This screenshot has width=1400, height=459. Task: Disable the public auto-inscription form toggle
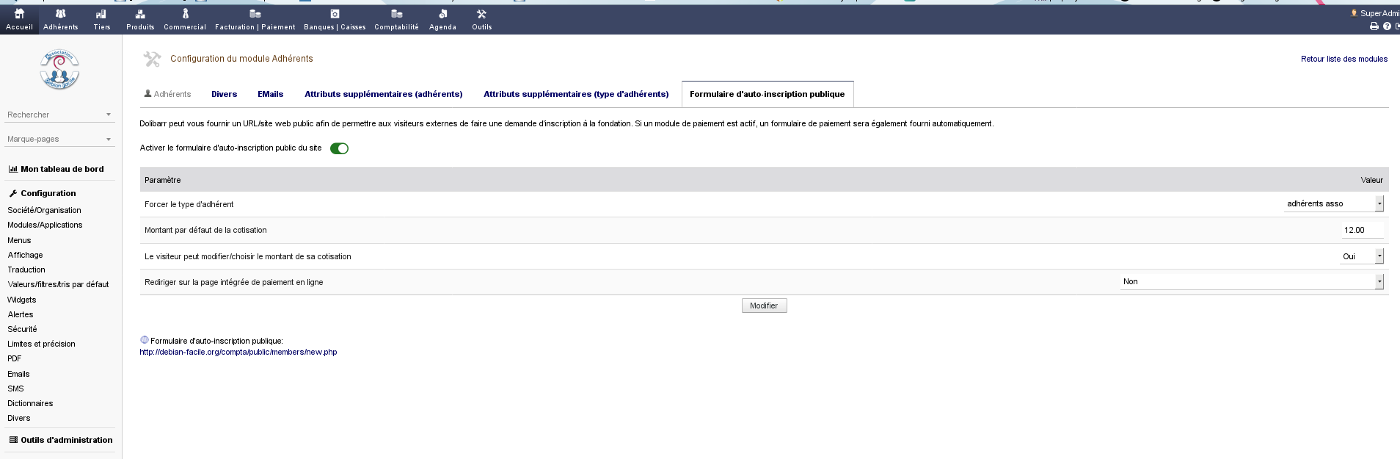tap(339, 148)
